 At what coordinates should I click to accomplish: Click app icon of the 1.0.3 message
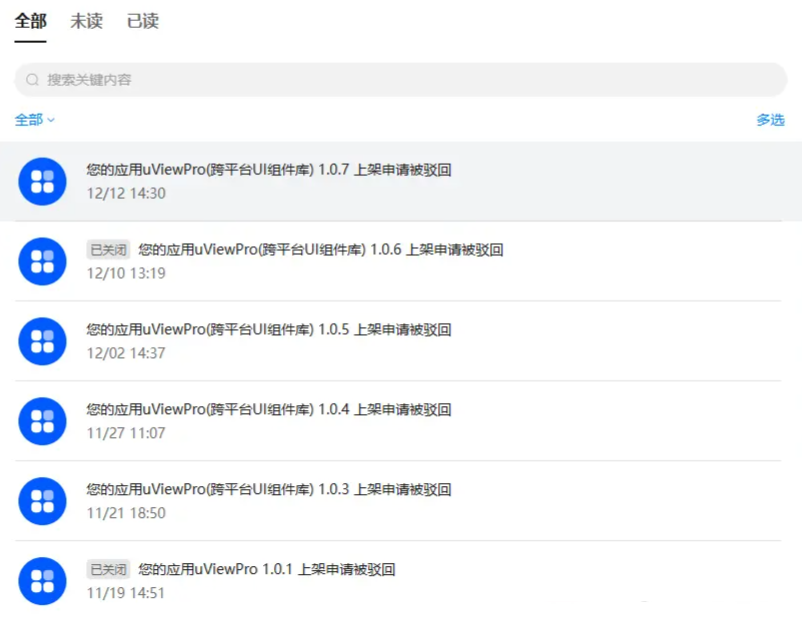click(x=42, y=501)
